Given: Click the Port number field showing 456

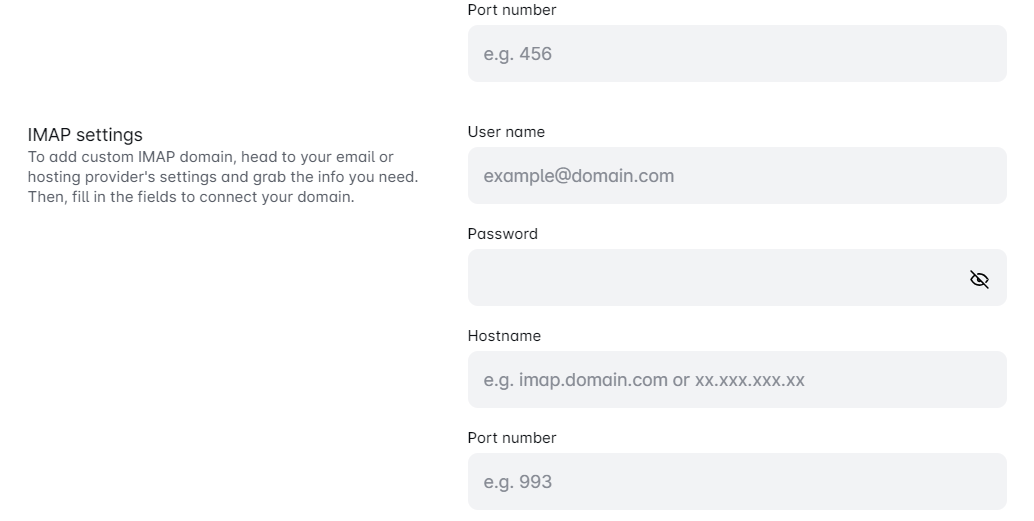Looking at the screenshot, I should (x=736, y=54).
